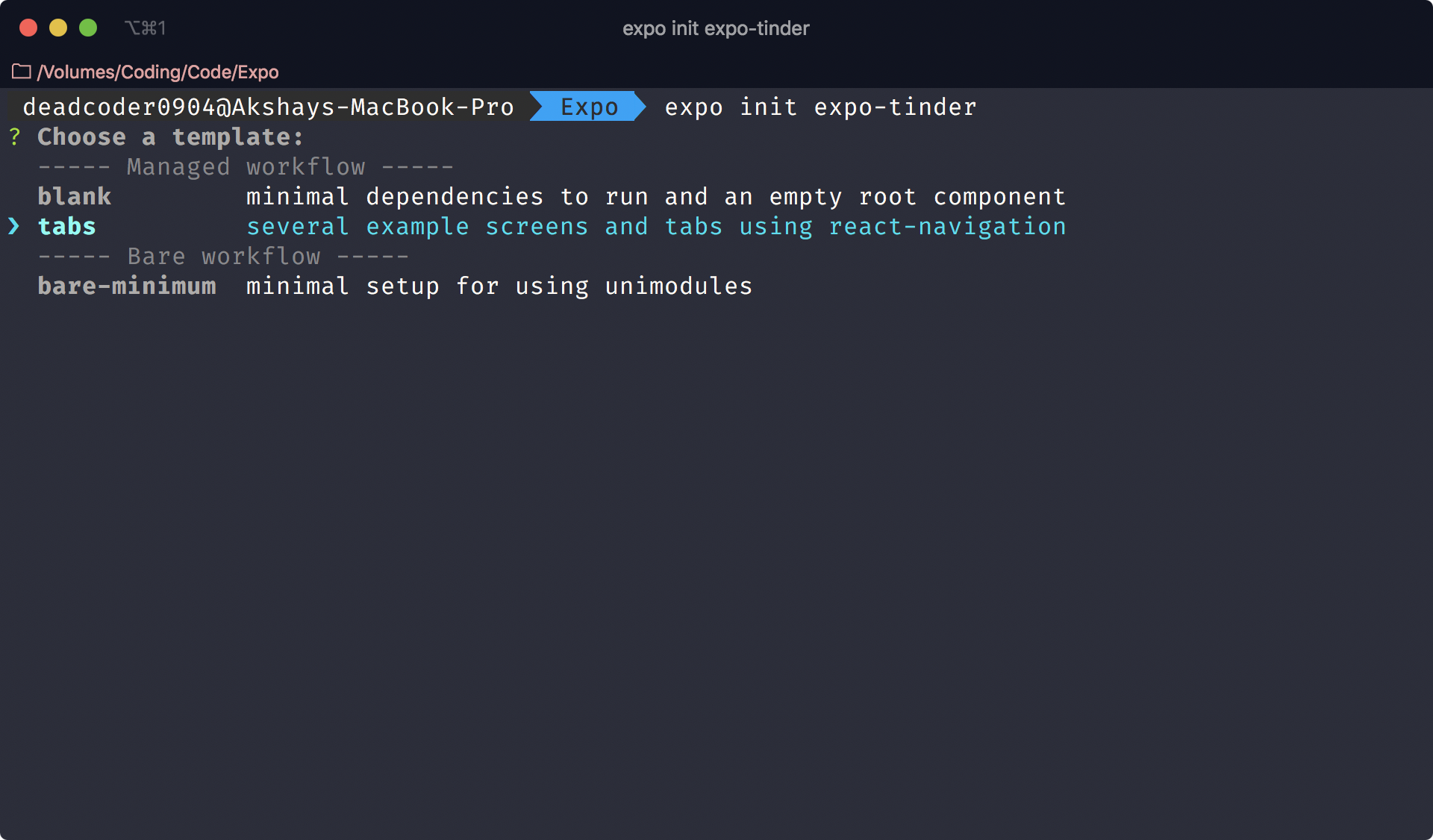Click the green arrow separator after Expo segment
Screen dimensions: 1433x840
click(x=638, y=107)
